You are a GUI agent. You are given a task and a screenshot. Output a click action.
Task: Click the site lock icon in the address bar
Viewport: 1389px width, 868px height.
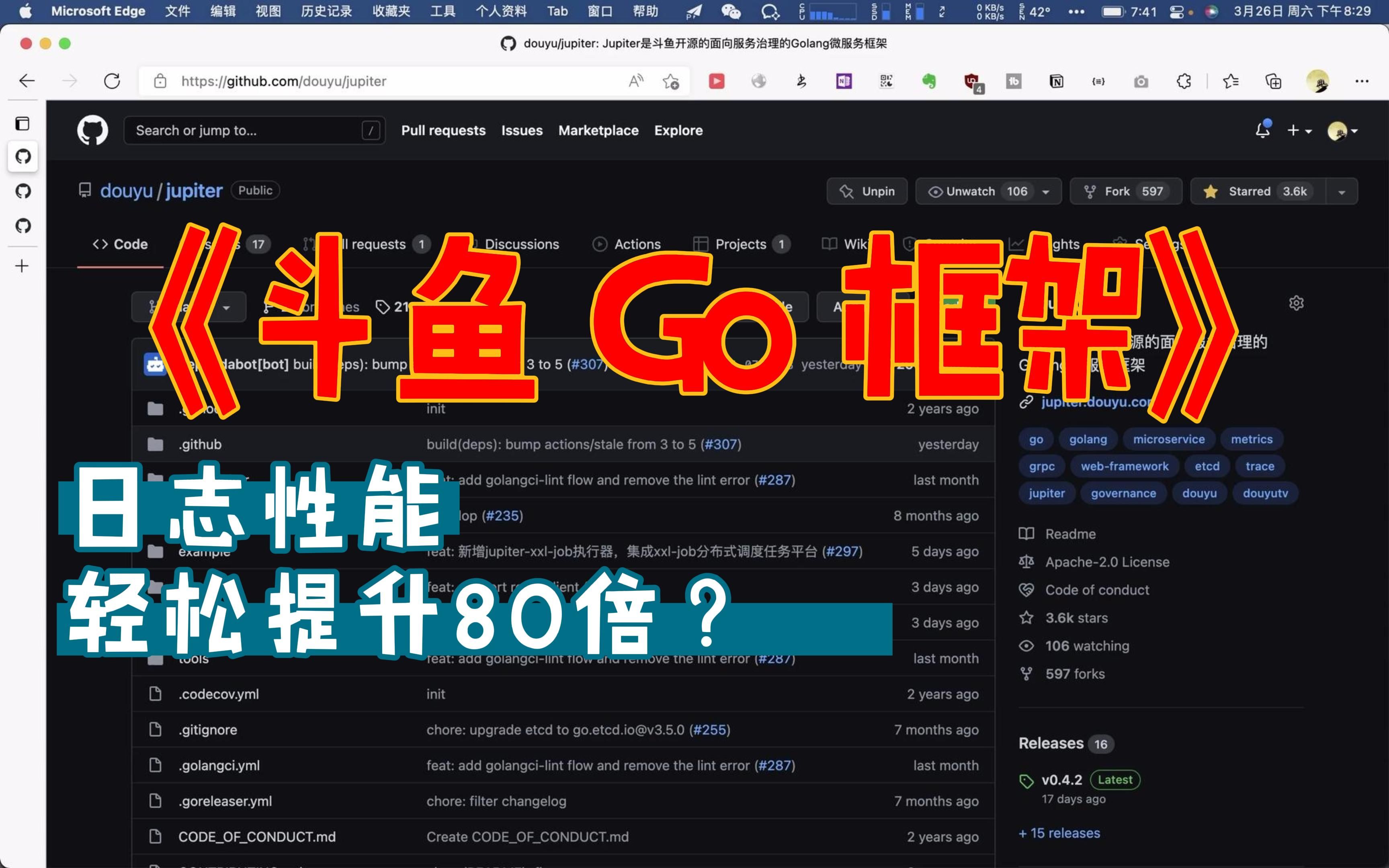(160, 81)
